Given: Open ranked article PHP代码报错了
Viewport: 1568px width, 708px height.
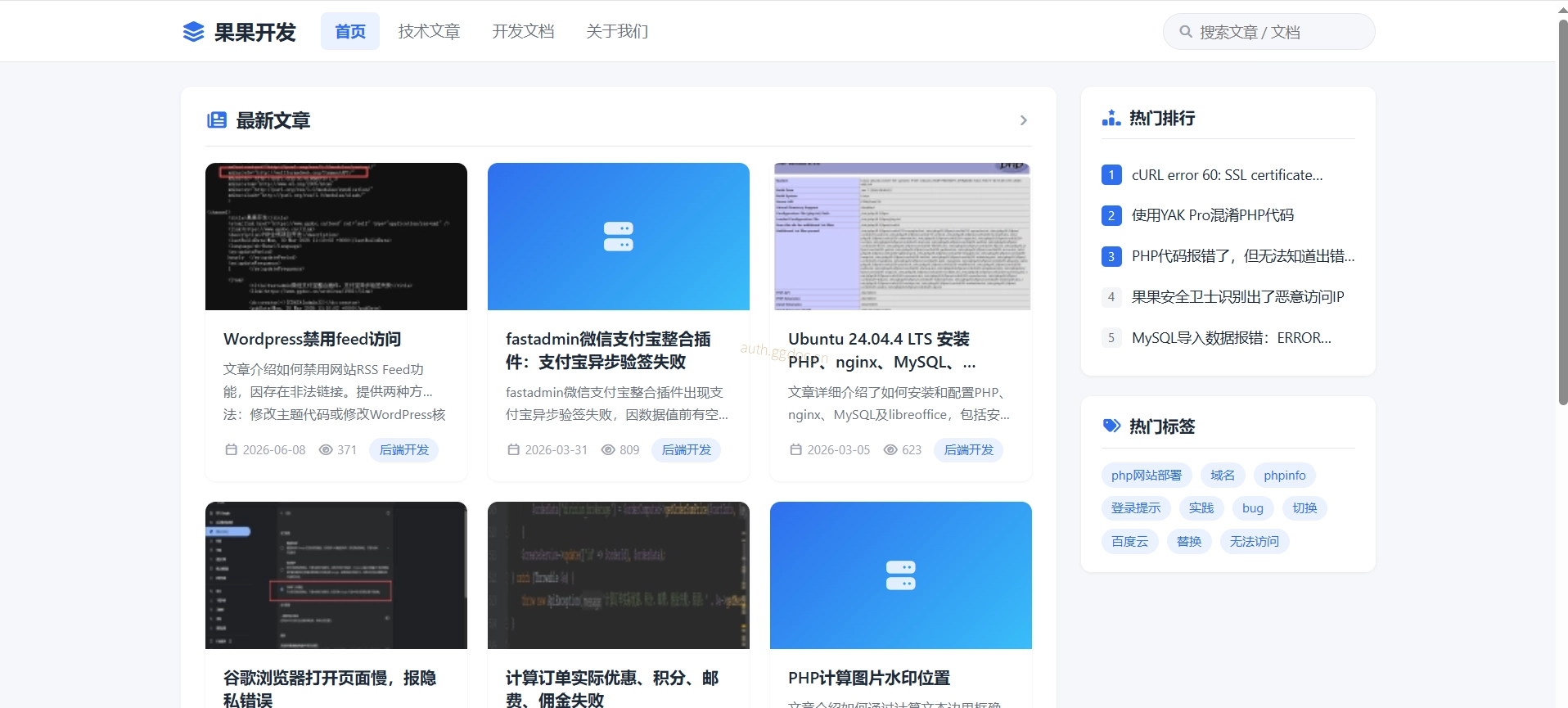Looking at the screenshot, I should 1243,256.
